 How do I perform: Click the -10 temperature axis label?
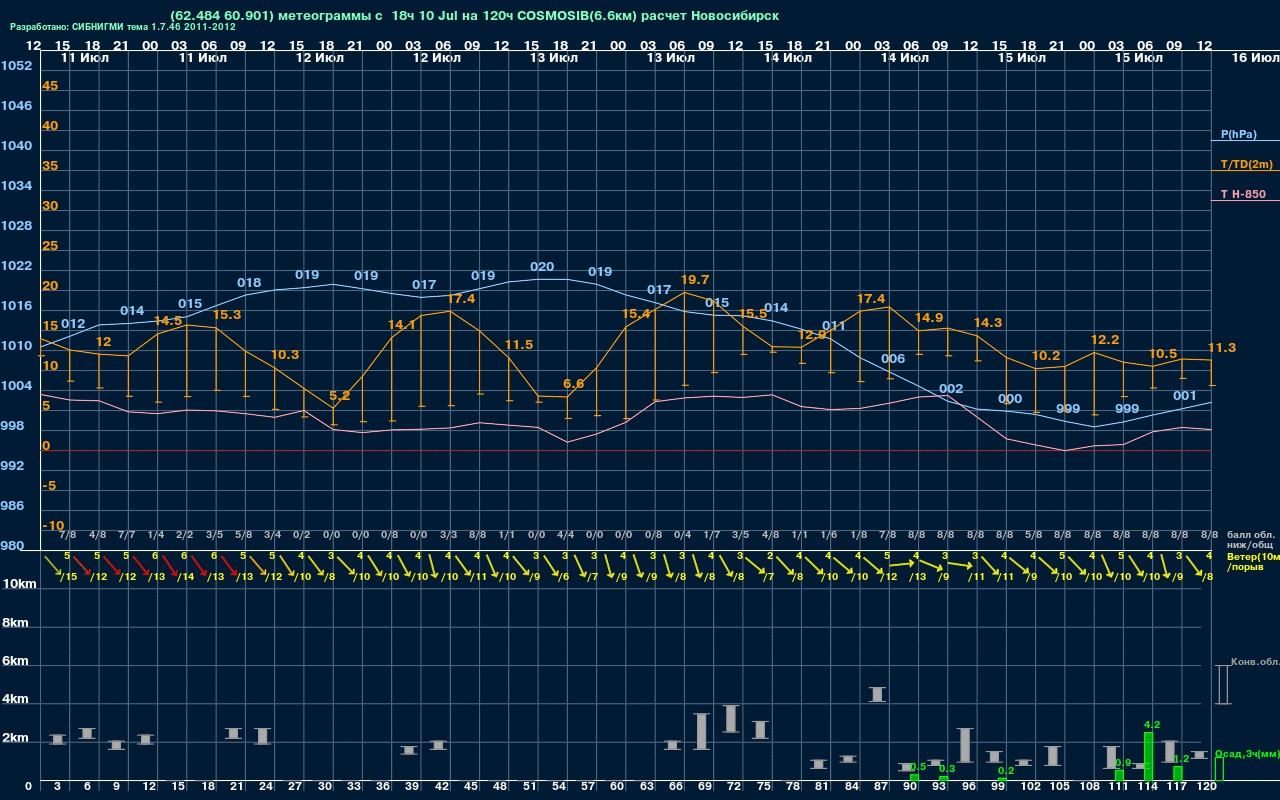click(53, 526)
